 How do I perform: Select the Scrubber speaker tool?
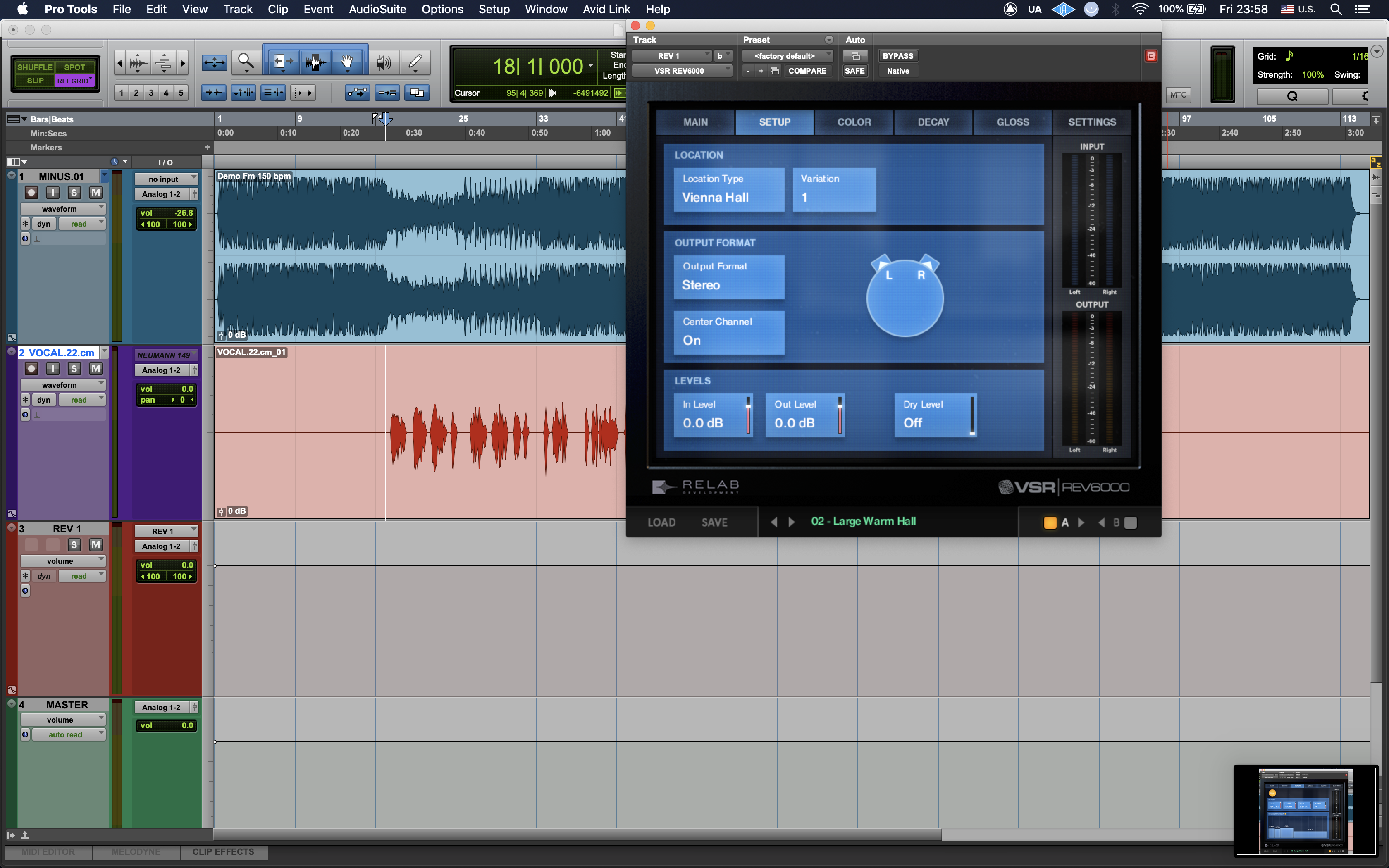point(383,62)
